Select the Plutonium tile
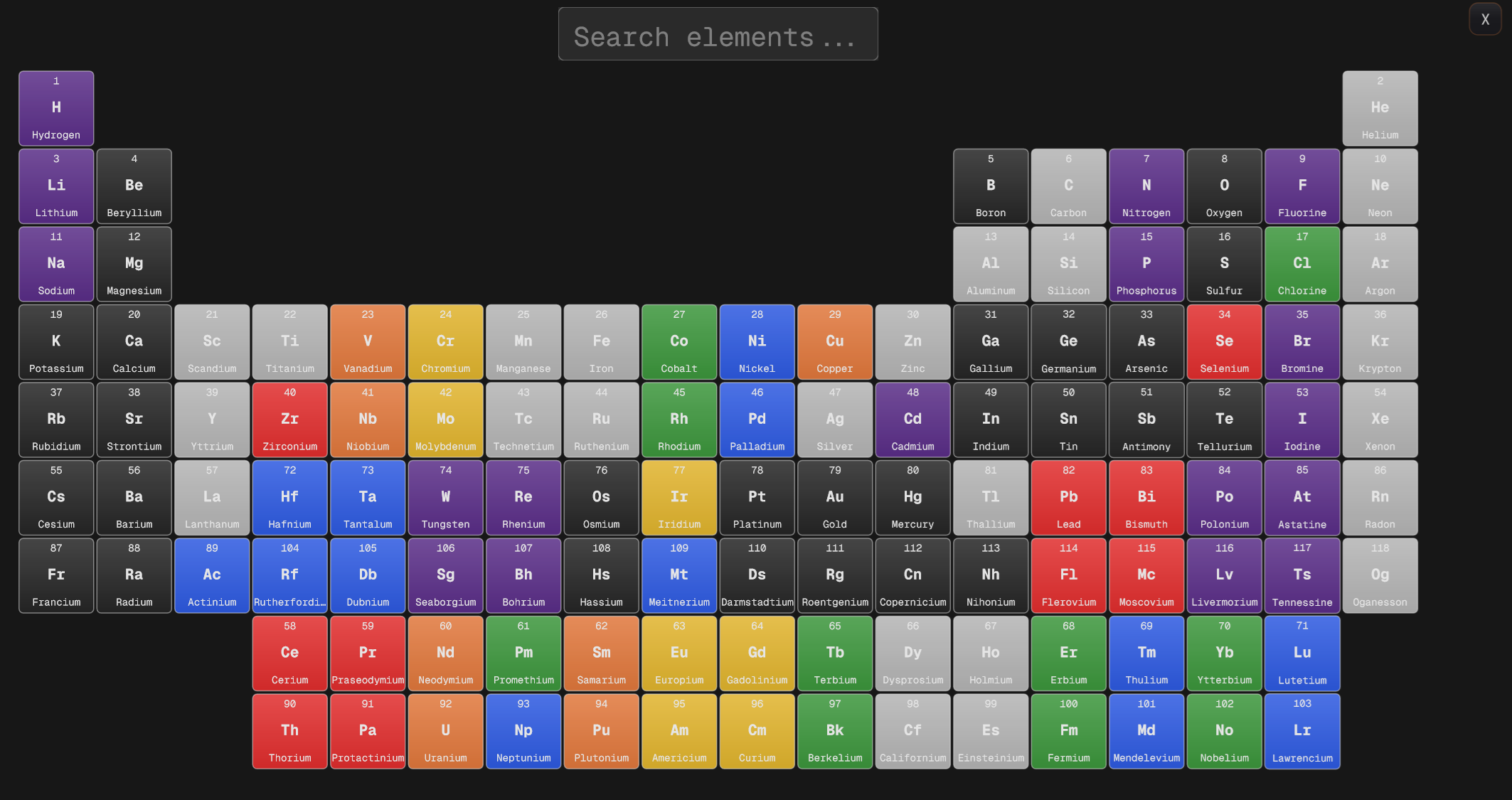 pos(602,731)
